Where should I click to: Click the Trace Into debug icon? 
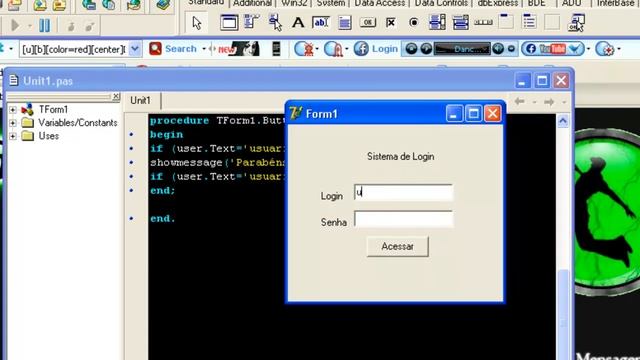(x=71, y=27)
